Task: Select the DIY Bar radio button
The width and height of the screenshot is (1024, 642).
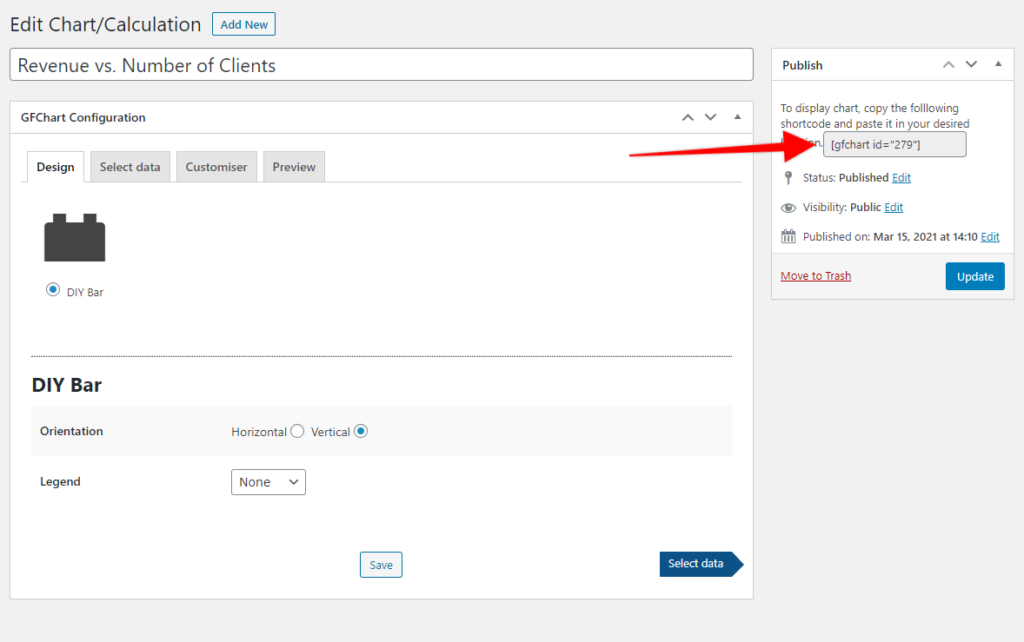Action: (x=52, y=291)
